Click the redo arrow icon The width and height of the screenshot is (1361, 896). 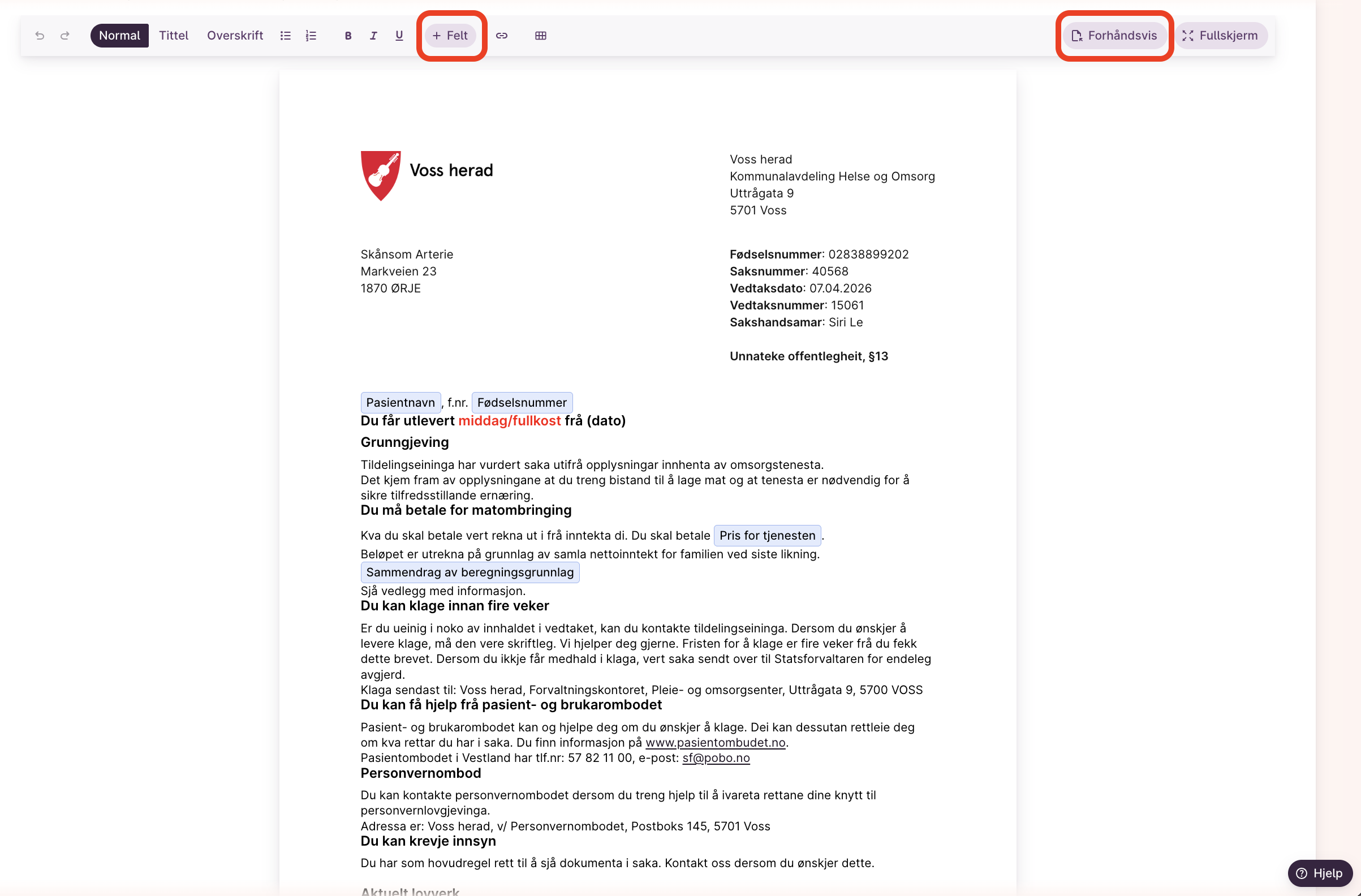[x=65, y=36]
